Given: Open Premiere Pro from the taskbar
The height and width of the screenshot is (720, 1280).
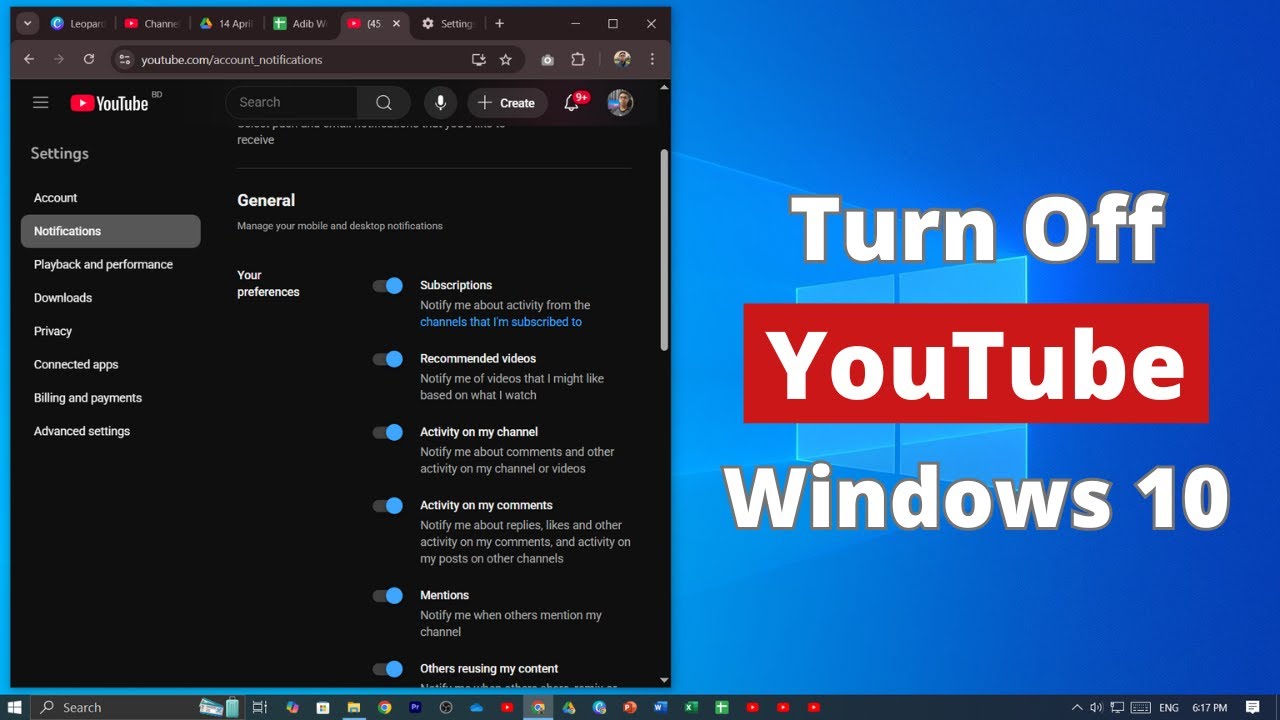Looking at the screenshot, I should 415,707.
